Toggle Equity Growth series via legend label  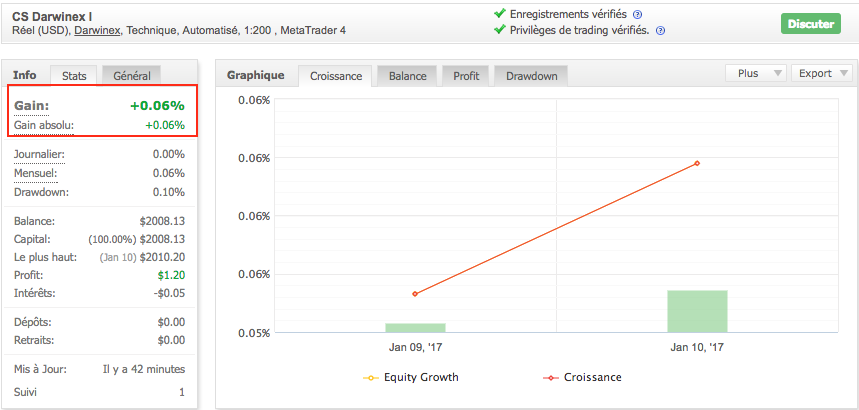[x=421, y=378]
